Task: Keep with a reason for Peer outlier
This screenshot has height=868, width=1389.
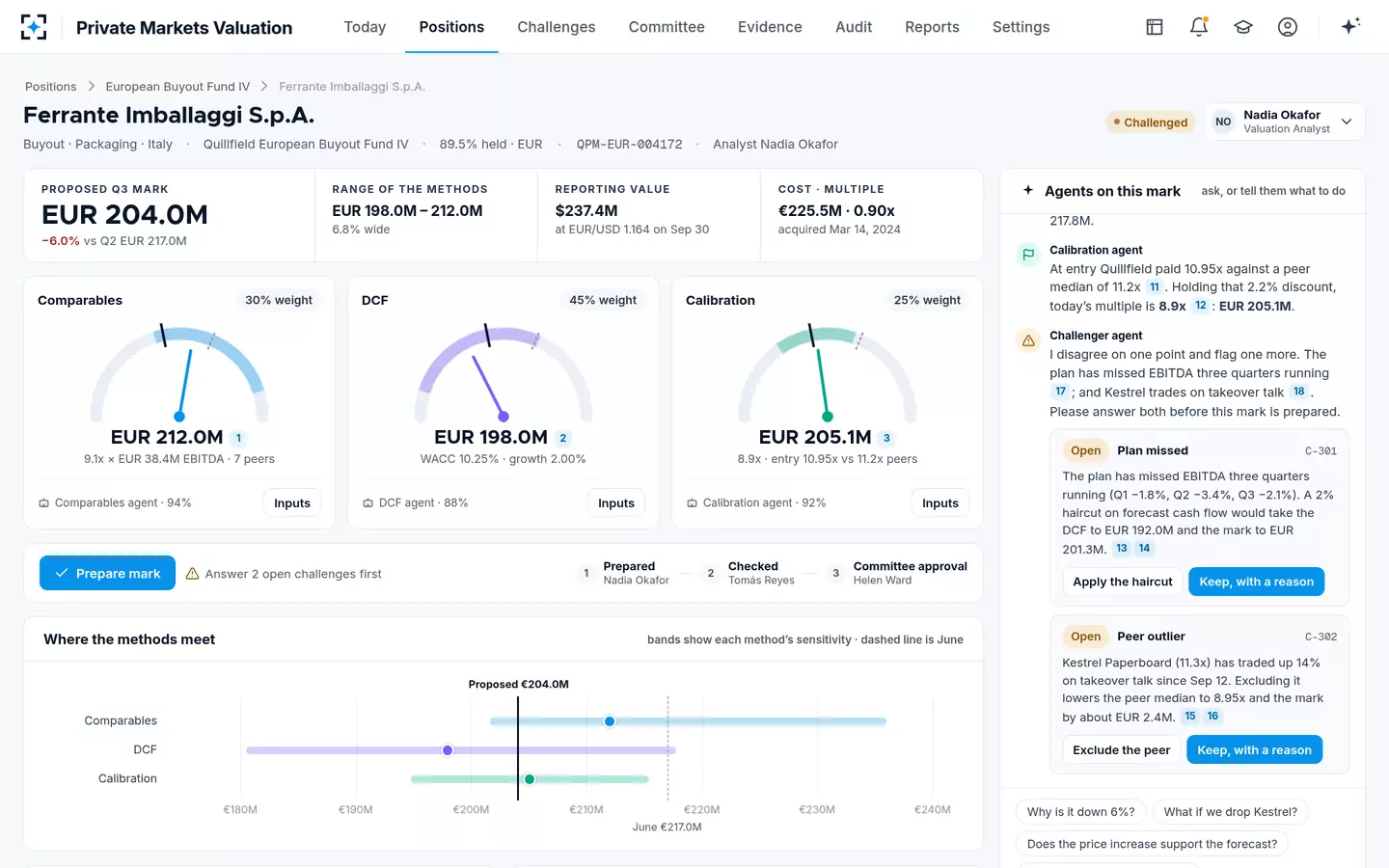Action: point(1254,749)
